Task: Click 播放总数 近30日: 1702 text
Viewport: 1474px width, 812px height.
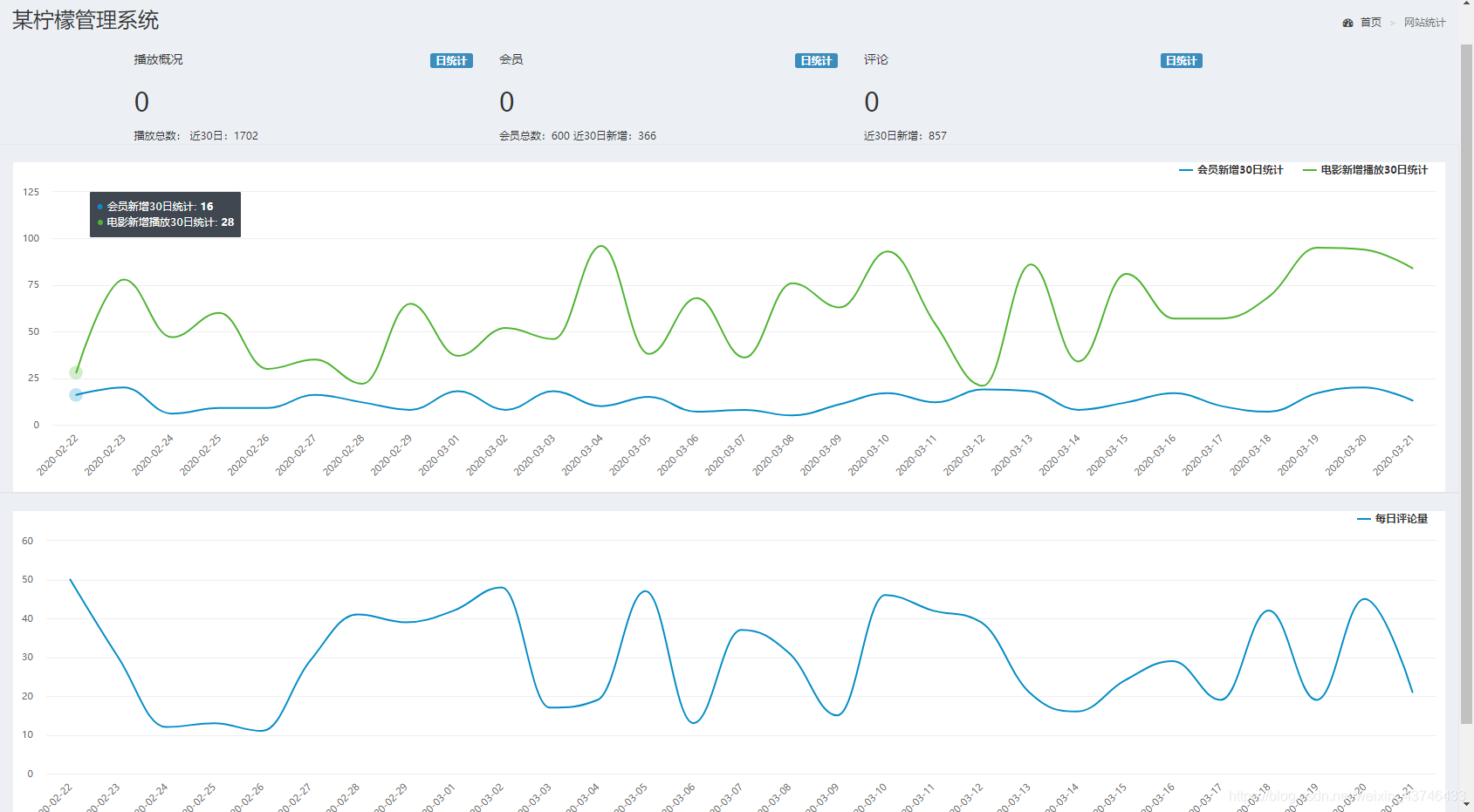Action: click(195, 136)
